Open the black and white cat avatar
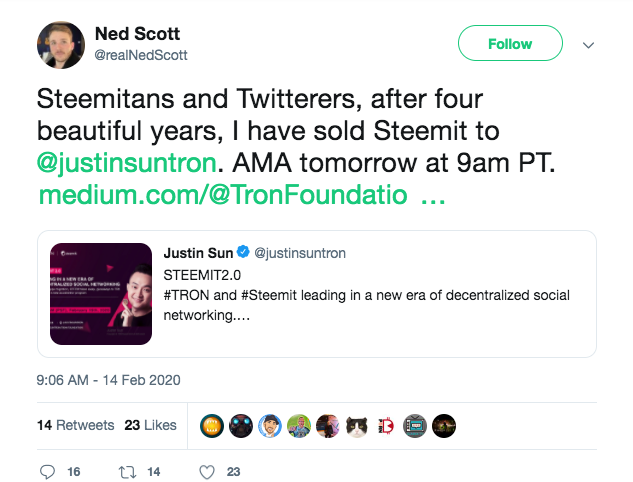633x482 pixels. [357, 426]
